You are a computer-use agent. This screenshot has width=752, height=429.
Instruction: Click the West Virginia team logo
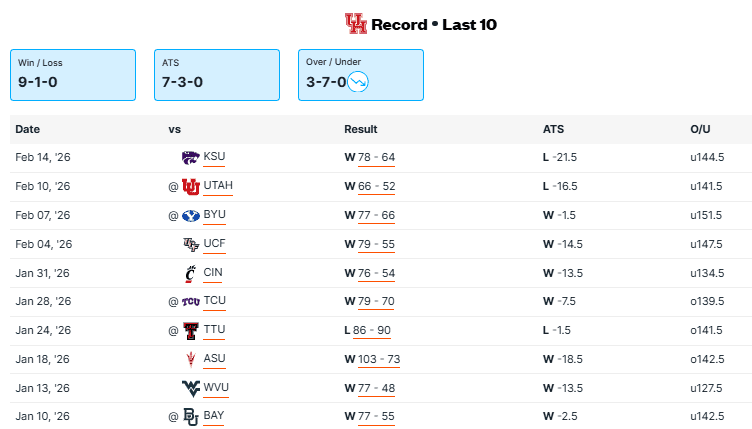tap(190, 388)
